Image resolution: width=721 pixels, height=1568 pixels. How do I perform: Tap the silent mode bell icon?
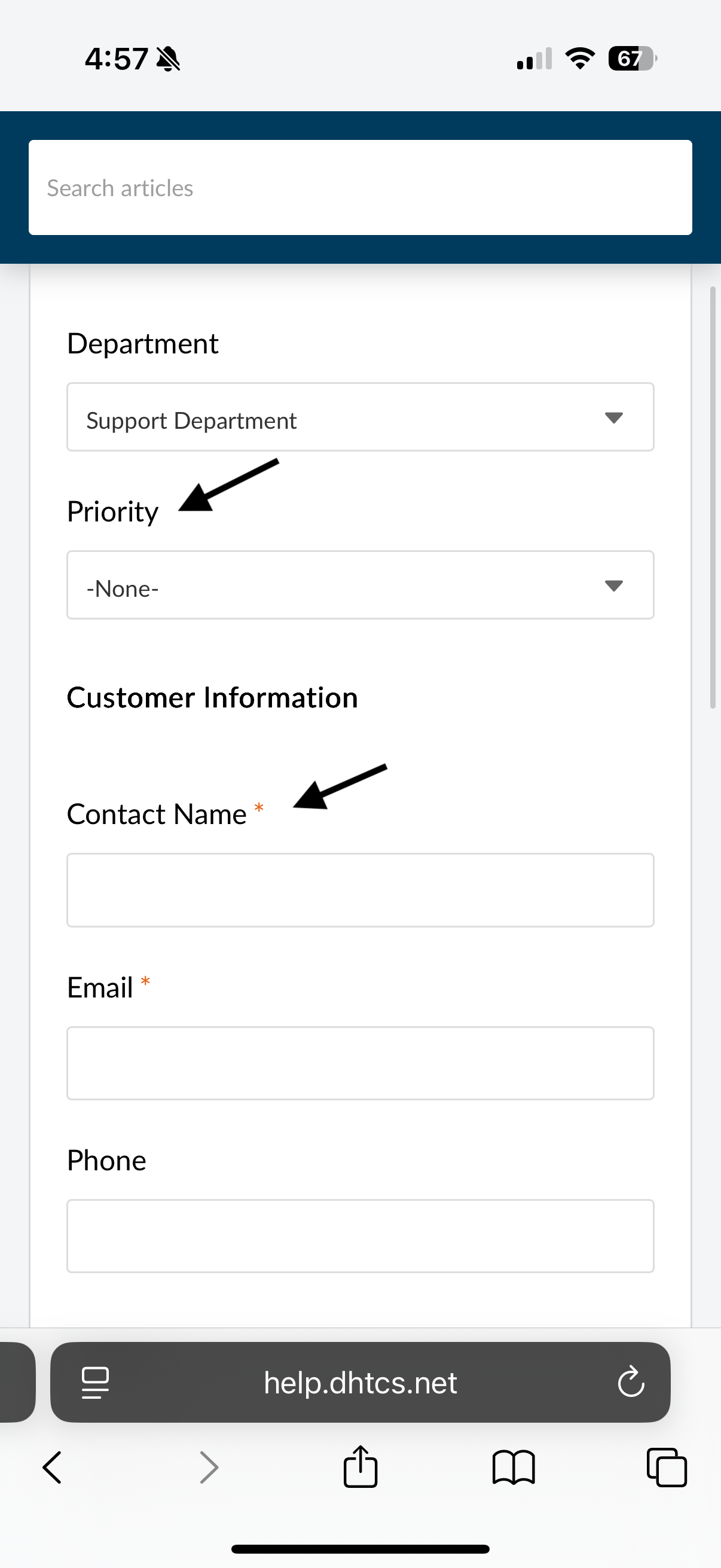coord(168,59)
